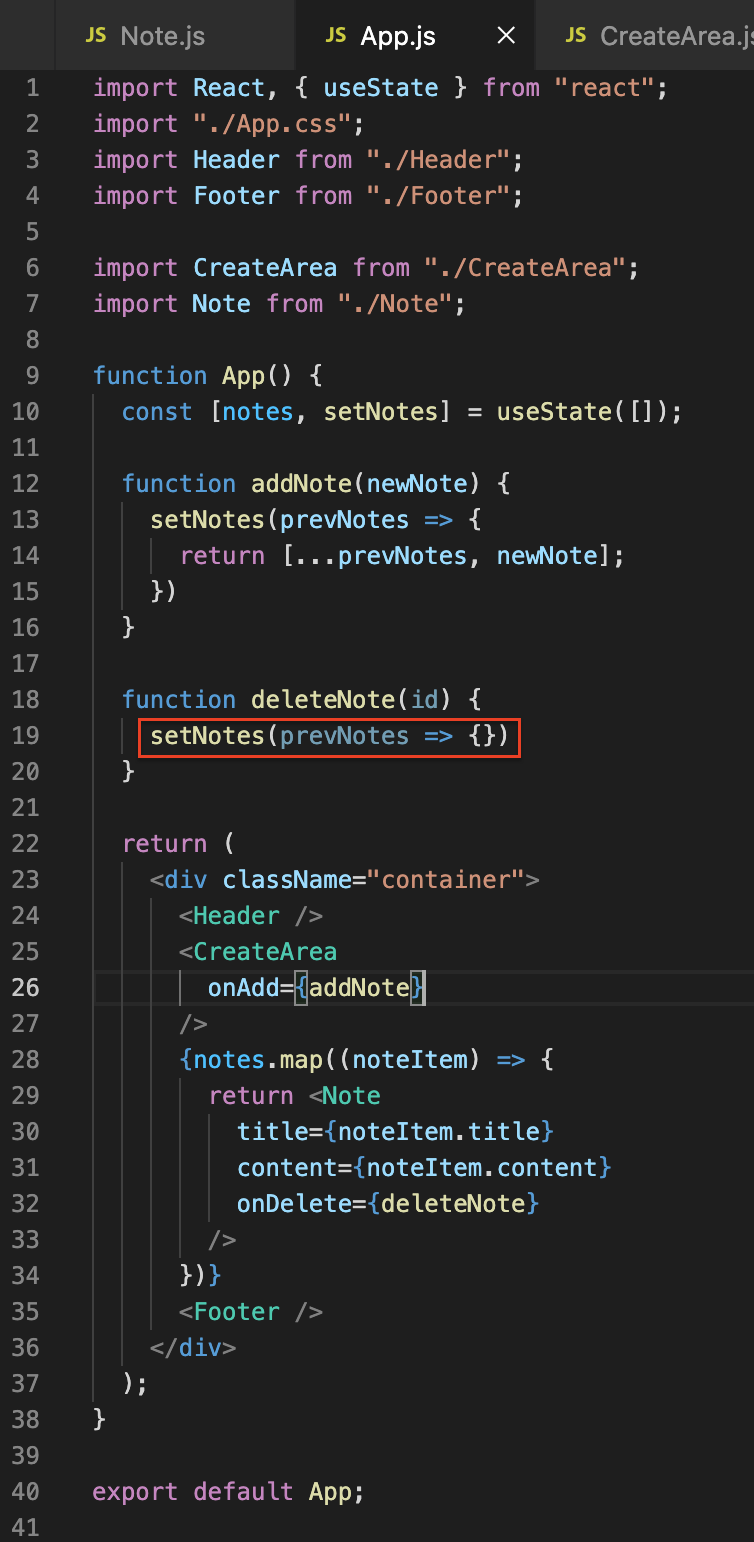Click setNotes call on line 13
This screenshot has width=754, height=1542.
(x=207, y=519)
